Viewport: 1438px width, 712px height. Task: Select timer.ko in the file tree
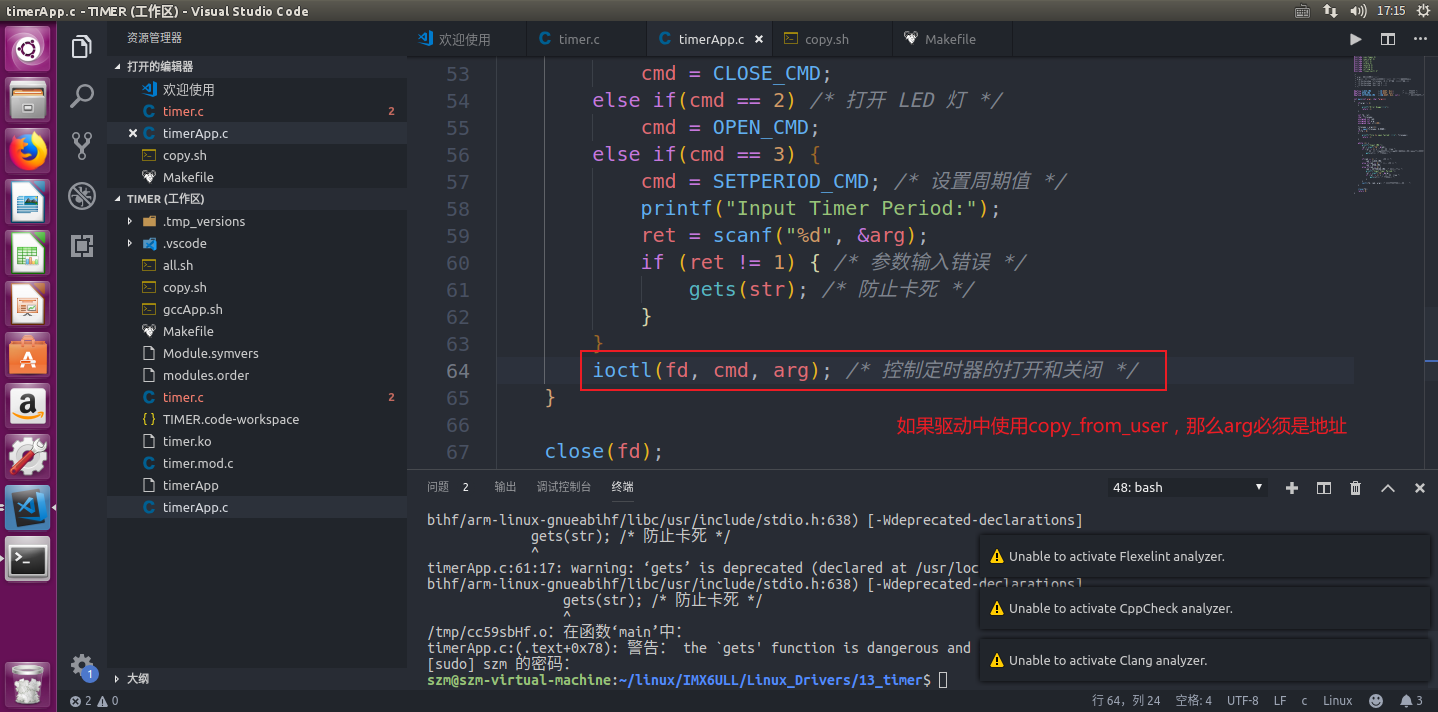coord(256,441)
